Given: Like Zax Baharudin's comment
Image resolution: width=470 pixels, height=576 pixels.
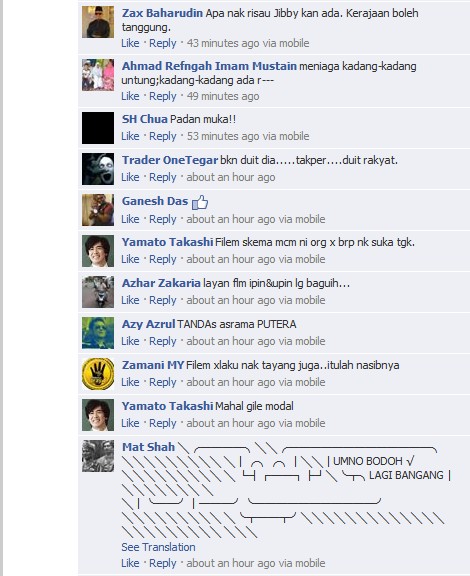Looking at the screenshot, I should 130,43.
